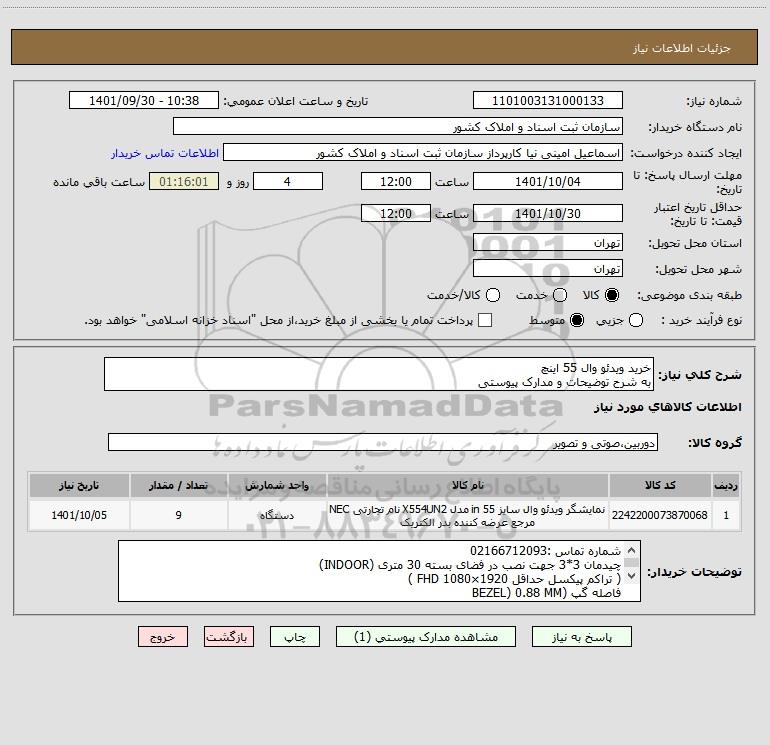Click the اطلاعات کالاهای مورد نیاز heading
Screen dimensions: 770x745
[x=667, y=407]
